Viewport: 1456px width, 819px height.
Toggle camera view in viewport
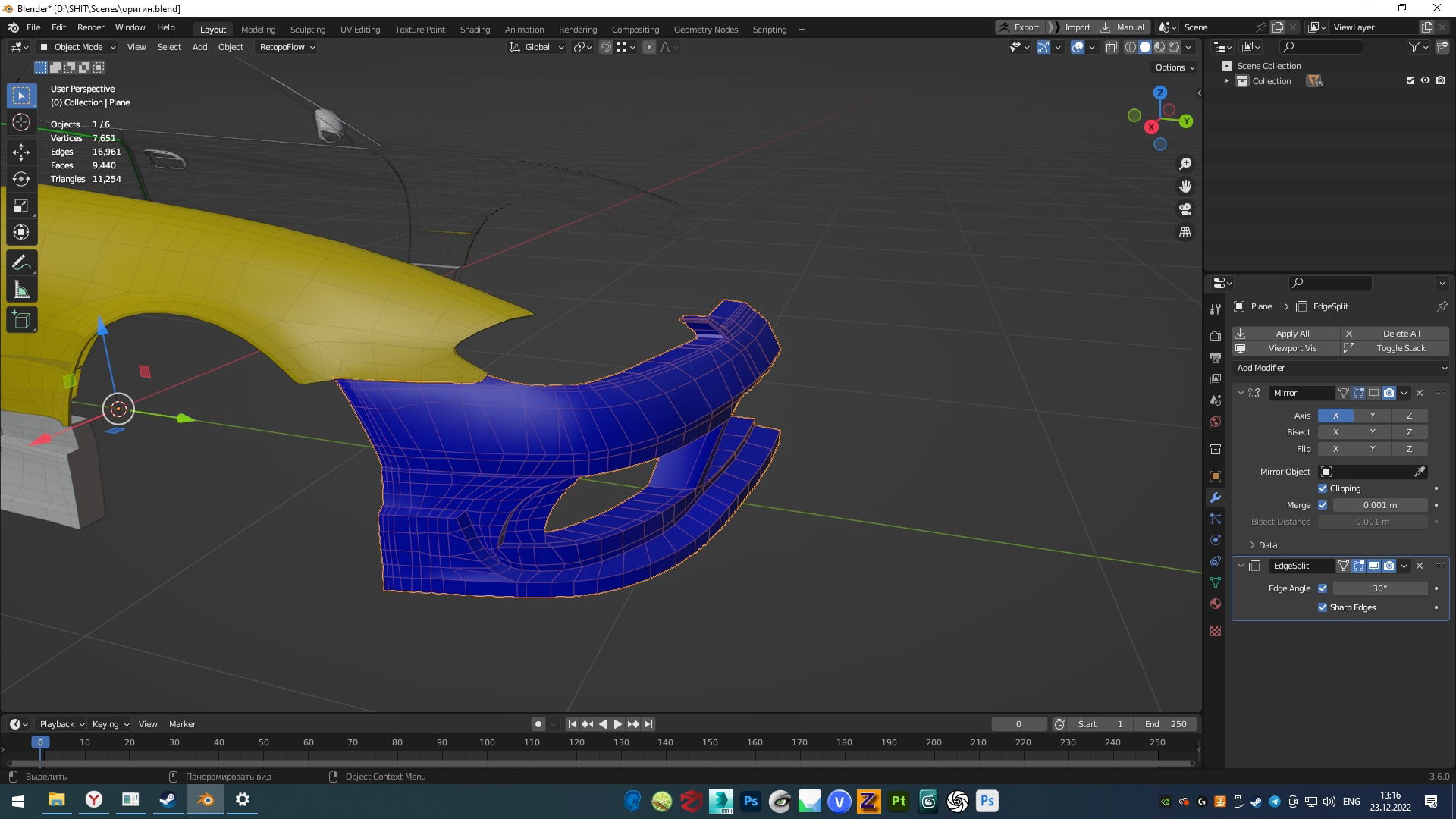1185,209
